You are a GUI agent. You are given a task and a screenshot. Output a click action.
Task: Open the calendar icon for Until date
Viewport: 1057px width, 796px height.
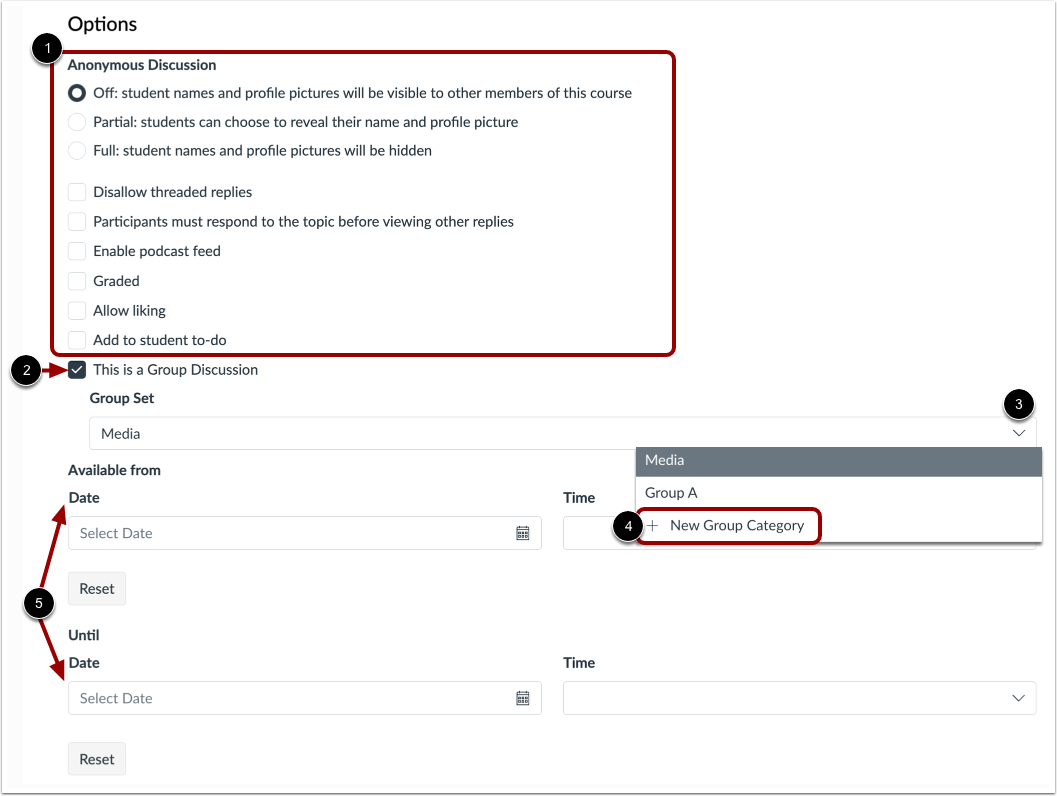click(522, 698)
